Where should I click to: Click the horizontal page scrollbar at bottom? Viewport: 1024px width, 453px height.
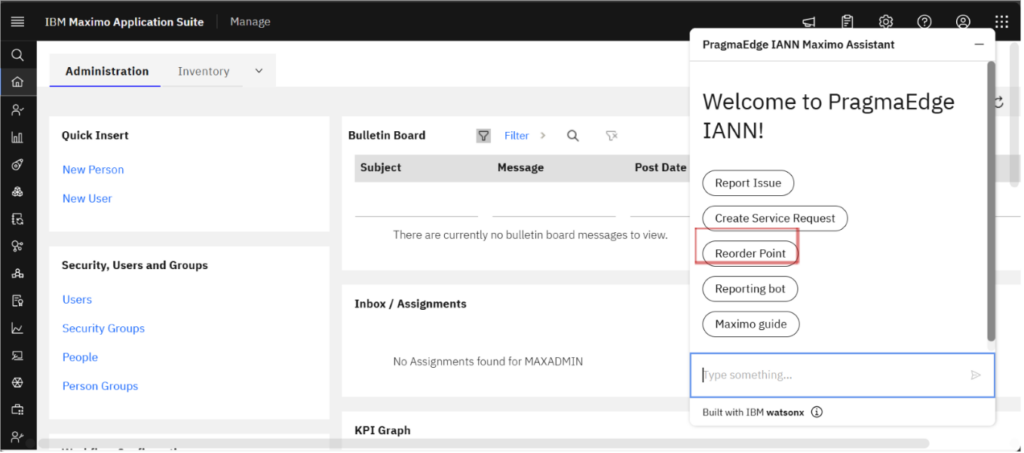[483, 443]
